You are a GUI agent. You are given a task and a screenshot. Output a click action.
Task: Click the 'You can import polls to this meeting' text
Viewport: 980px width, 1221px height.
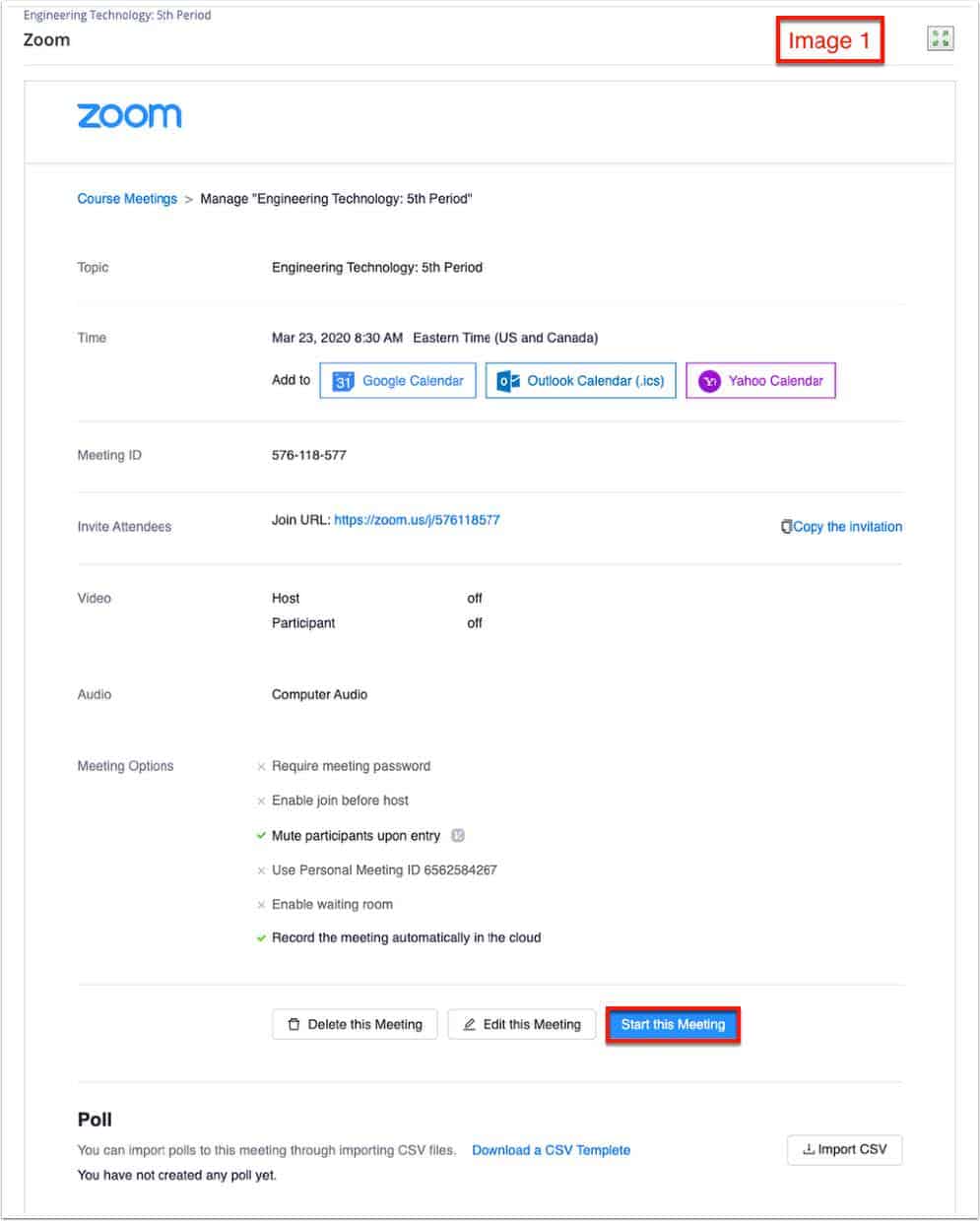click(x=267, y=1150)
